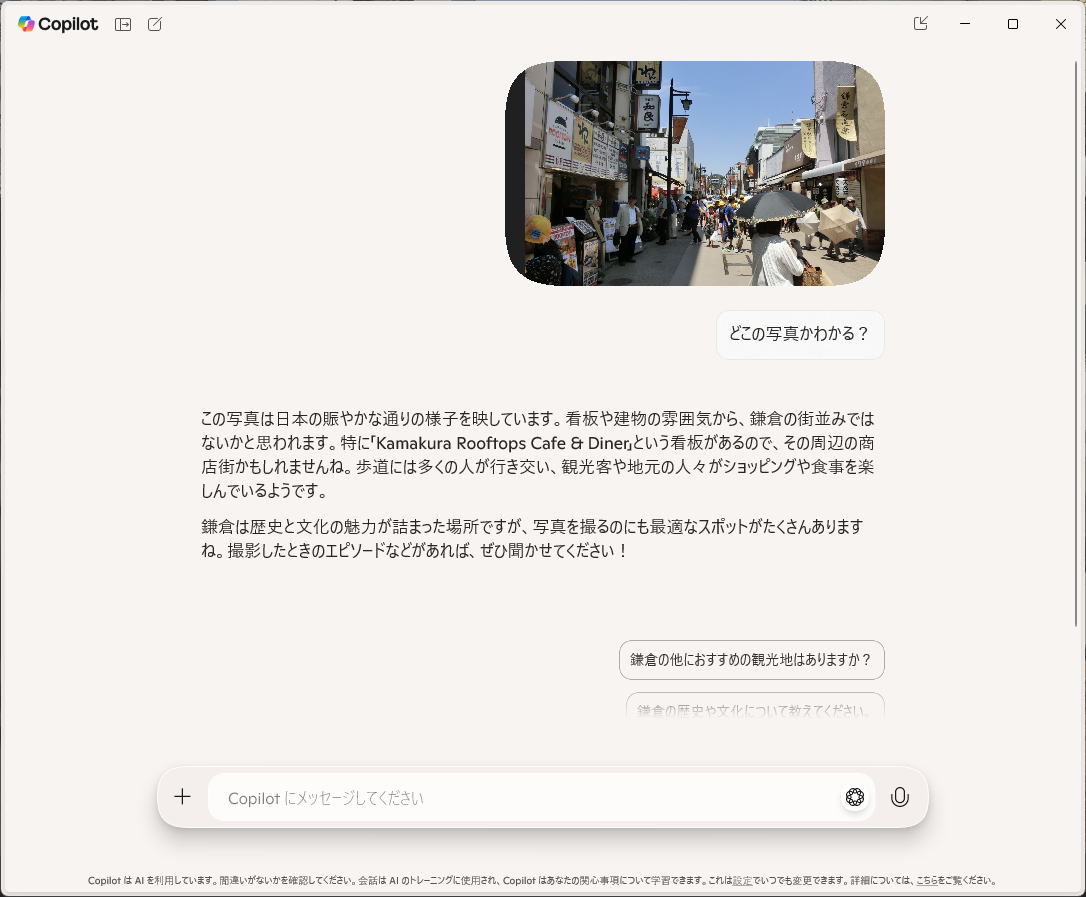Viewport: 1086px width, 897px height.
Task: Activate voice input with the microphone icon
Action: pos(900,797)
